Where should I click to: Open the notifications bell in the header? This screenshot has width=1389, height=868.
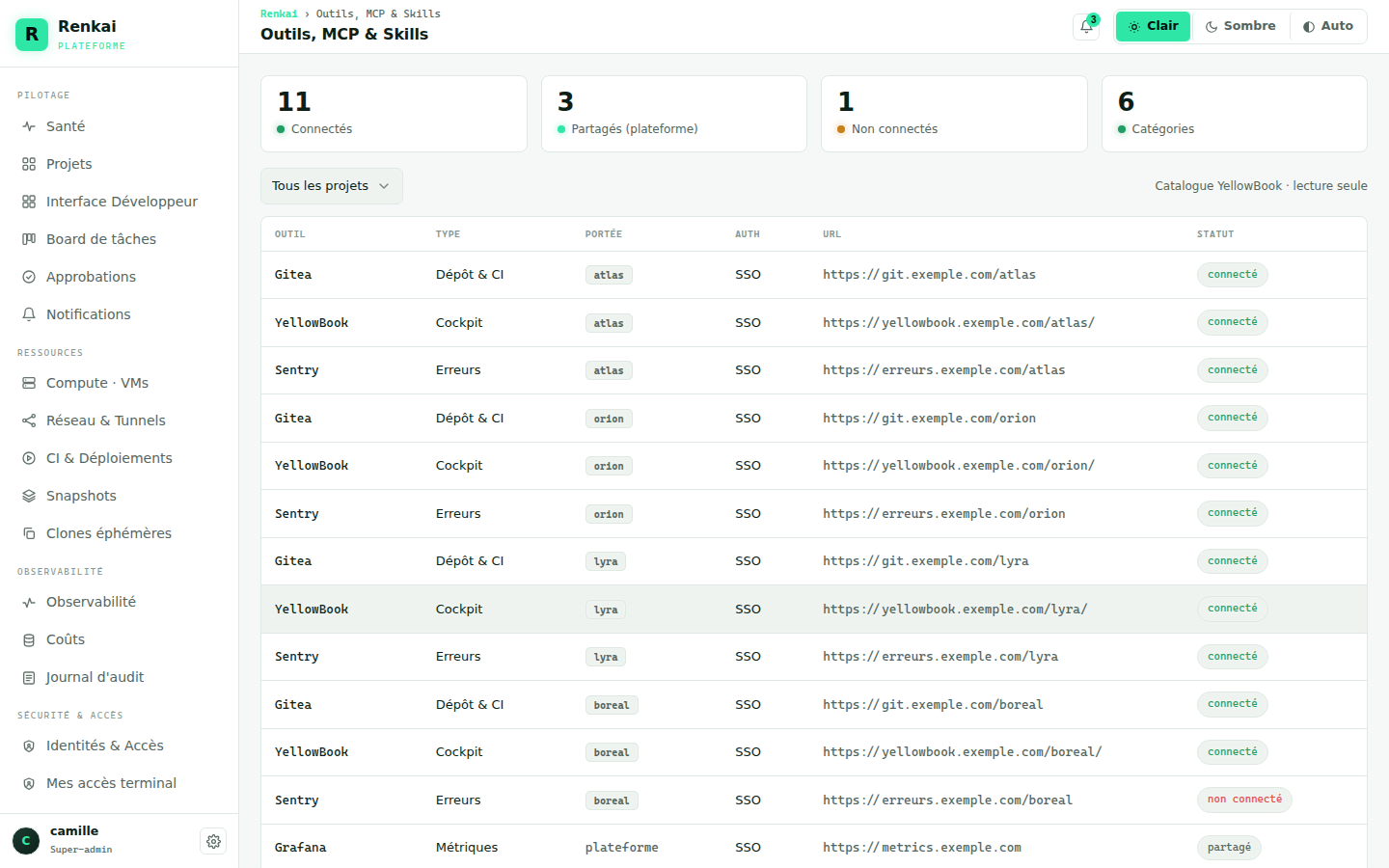tap(1086, 27)
